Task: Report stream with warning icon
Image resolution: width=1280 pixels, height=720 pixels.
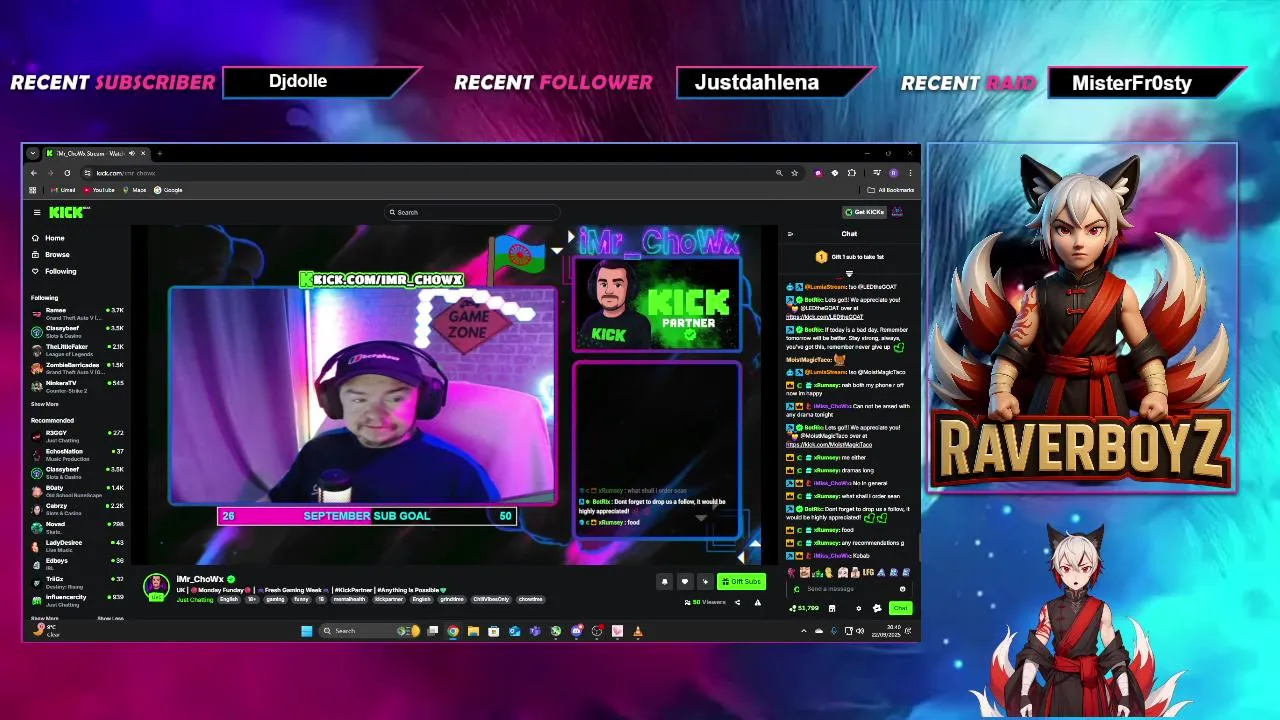Action: tap(757, 602)
